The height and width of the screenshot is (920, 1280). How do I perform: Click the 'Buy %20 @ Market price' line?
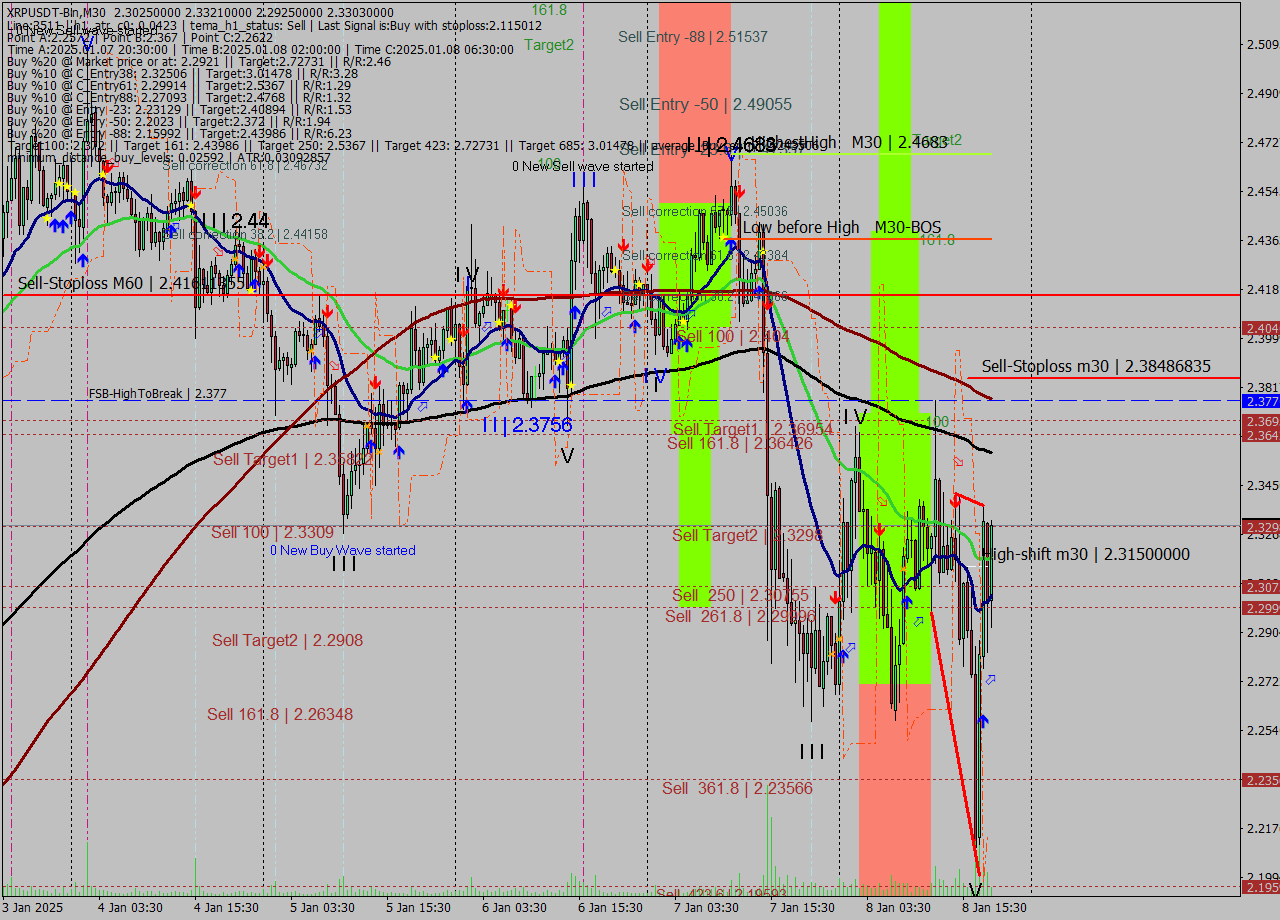198,61
